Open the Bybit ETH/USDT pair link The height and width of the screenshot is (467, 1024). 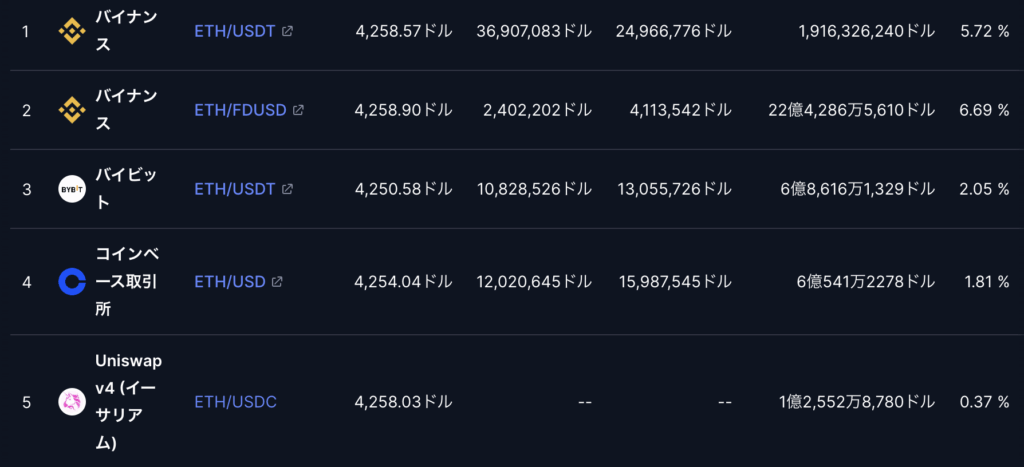pos(235,189)
